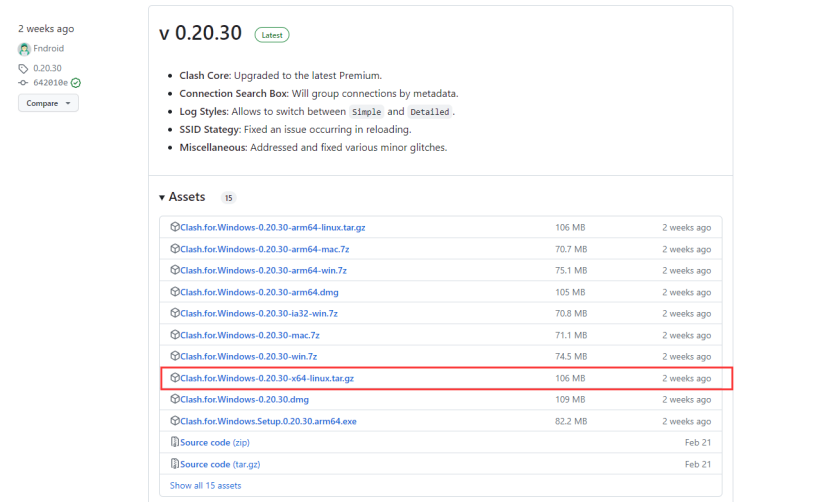Screen dimensions: 827x502
Task: Click the tag icon beside 0.20.30
Action: point(23,69)
